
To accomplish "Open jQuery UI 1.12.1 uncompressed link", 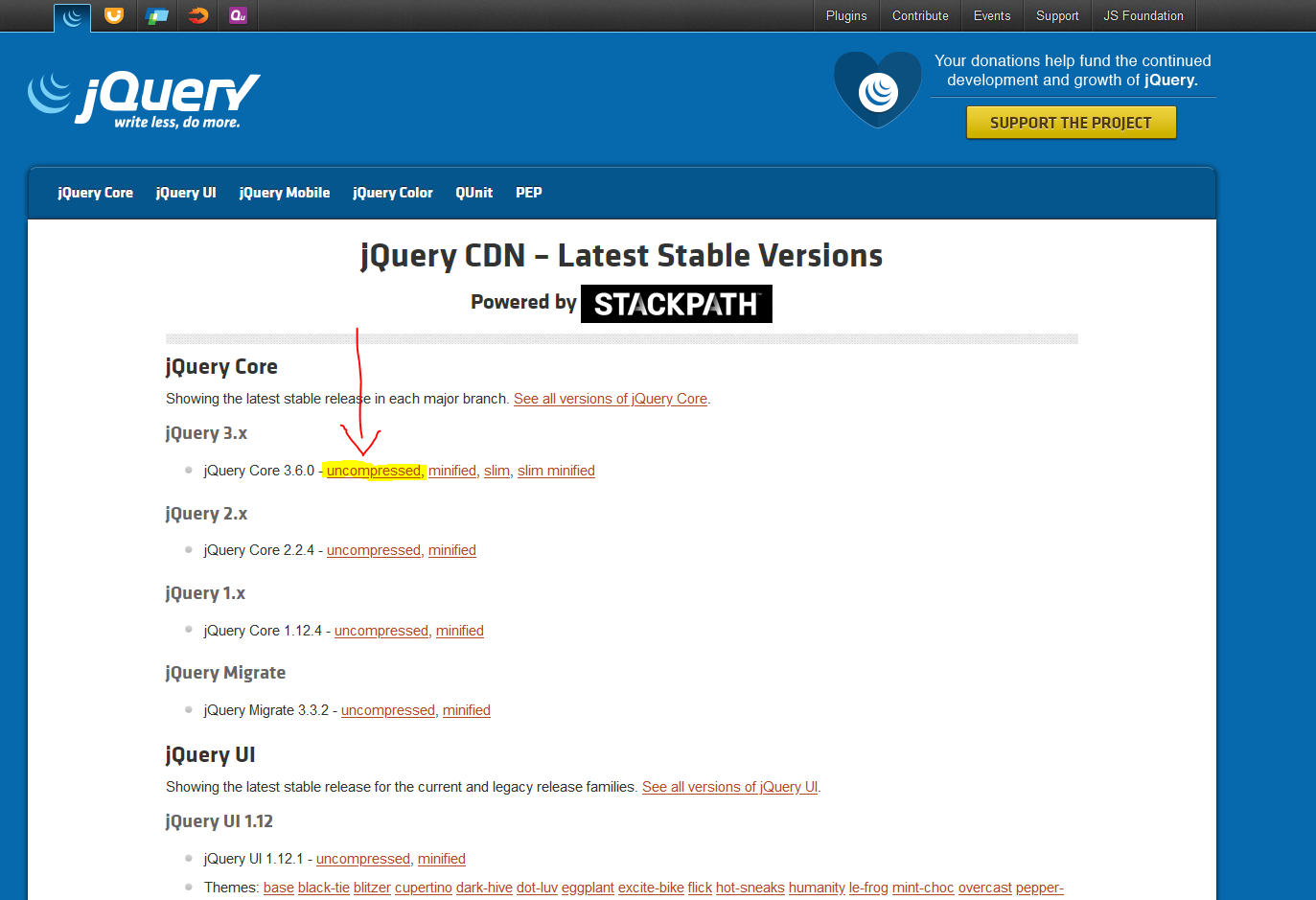I will click(363, 859).
